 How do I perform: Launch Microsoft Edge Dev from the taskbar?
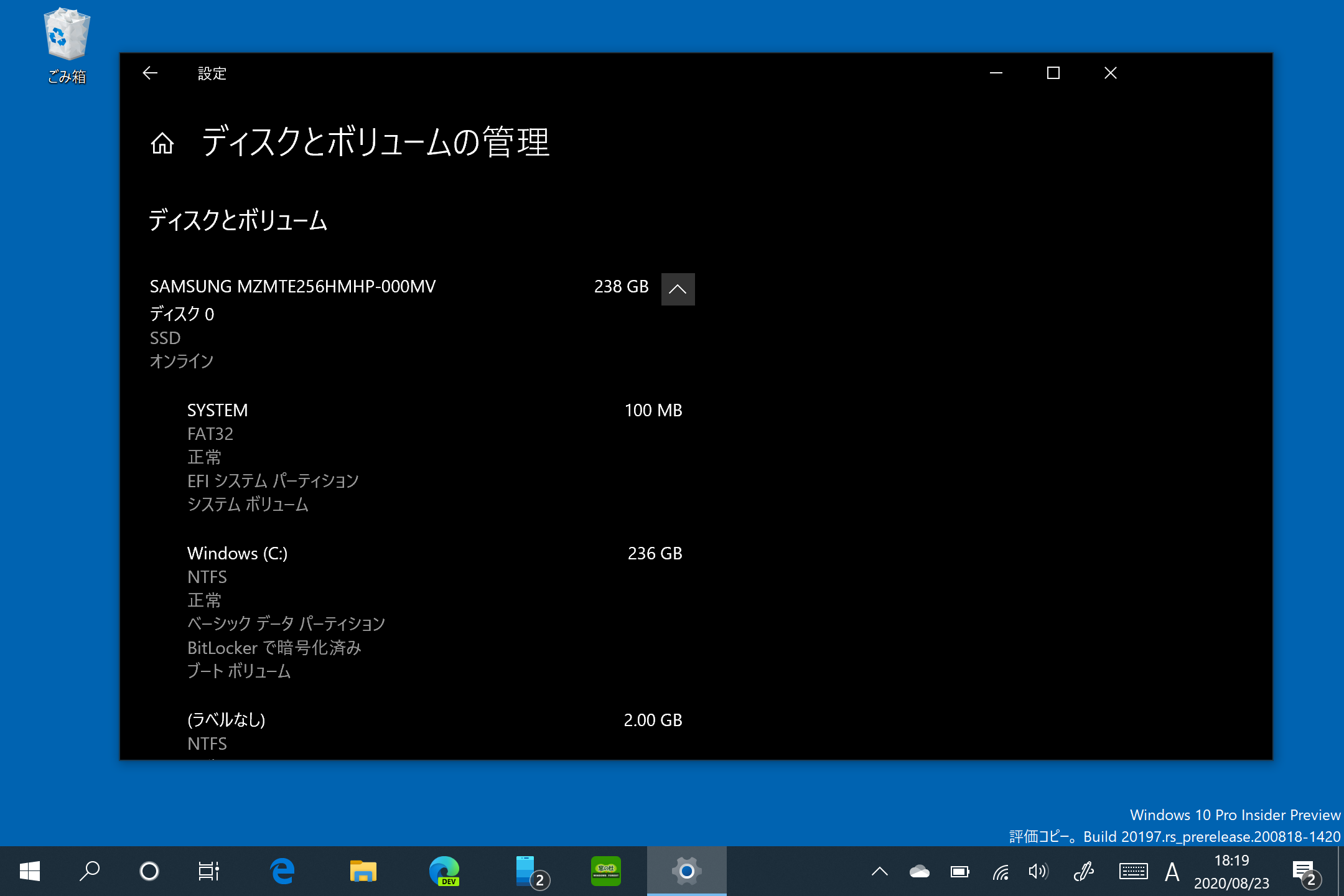444,871
